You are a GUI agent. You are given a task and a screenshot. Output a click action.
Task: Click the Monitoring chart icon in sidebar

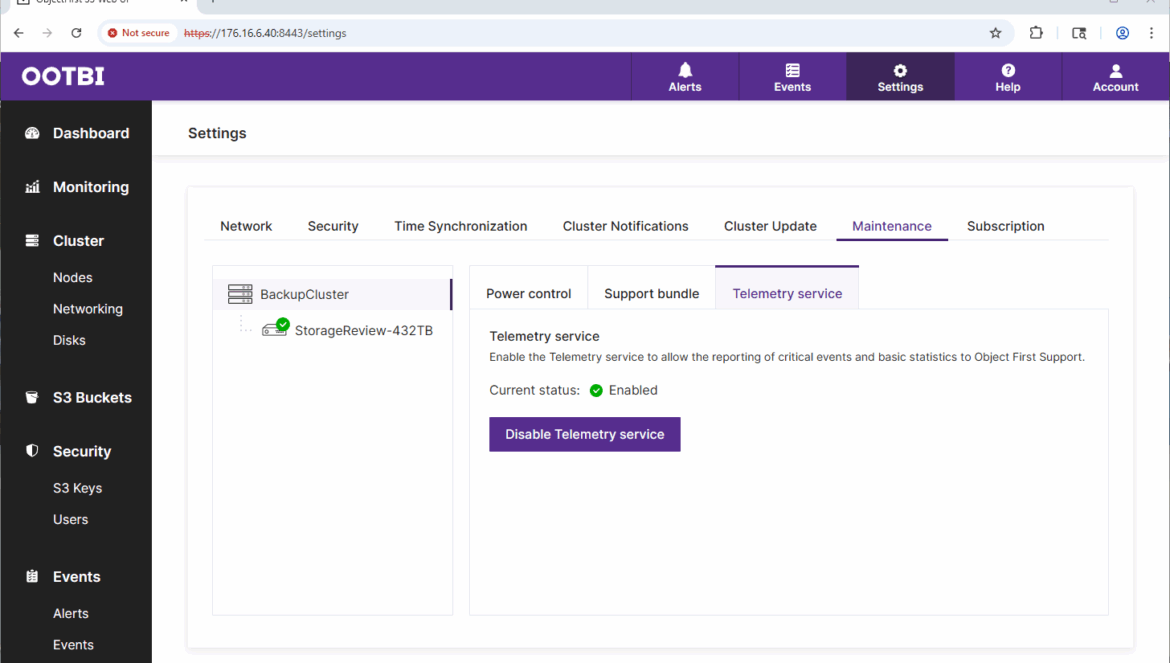pyautogui.click(x=32, y=187)
